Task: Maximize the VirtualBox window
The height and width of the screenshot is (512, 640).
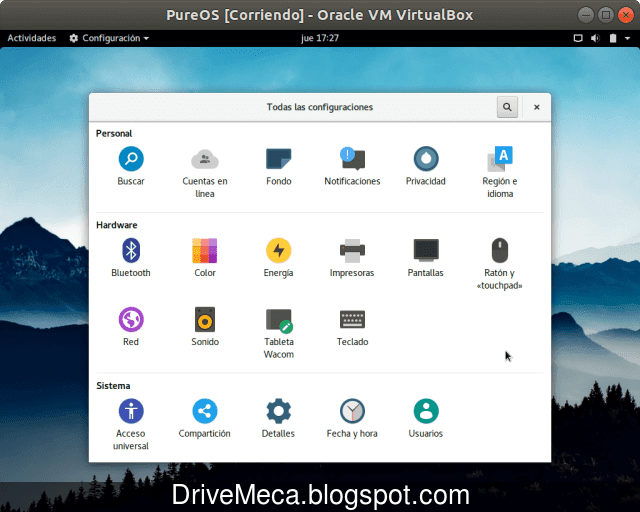Action: pos(606,15)
